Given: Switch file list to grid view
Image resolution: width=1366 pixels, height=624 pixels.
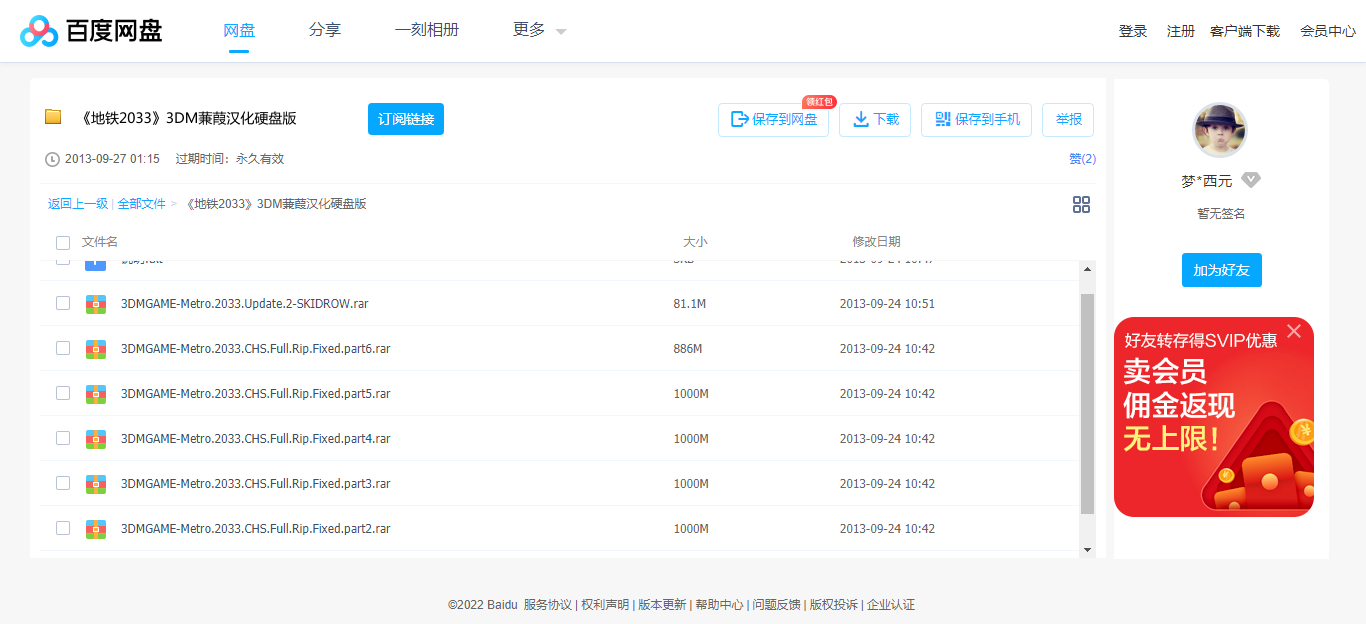Looking at the screenshot, I should (1081, 204).
